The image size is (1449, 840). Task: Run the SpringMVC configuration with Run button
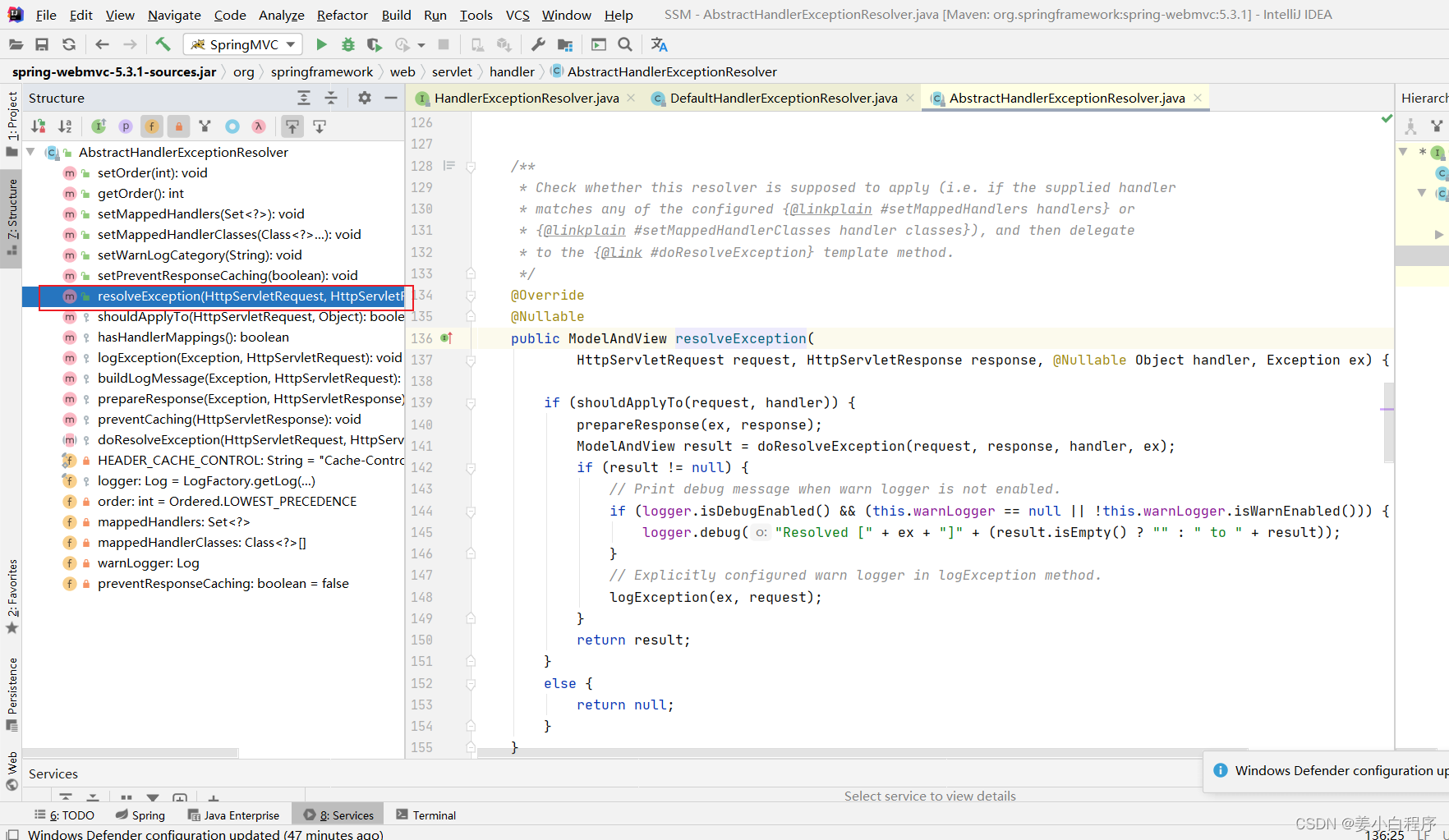(321, 44)
